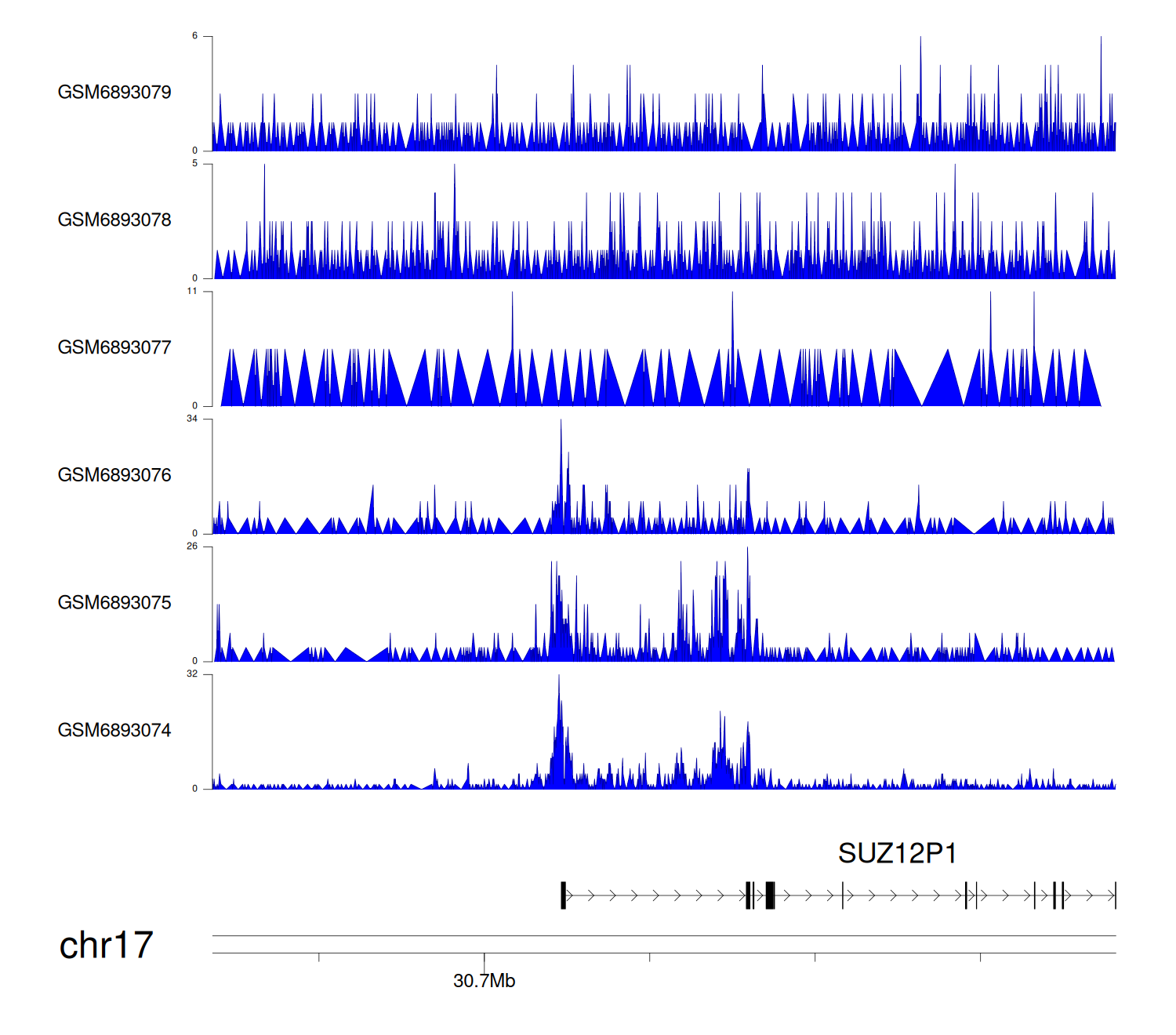This screenshot has width=1176, height=1035.
Task: Click the 30.7Mb axis position label
Action: coord(484,982)
